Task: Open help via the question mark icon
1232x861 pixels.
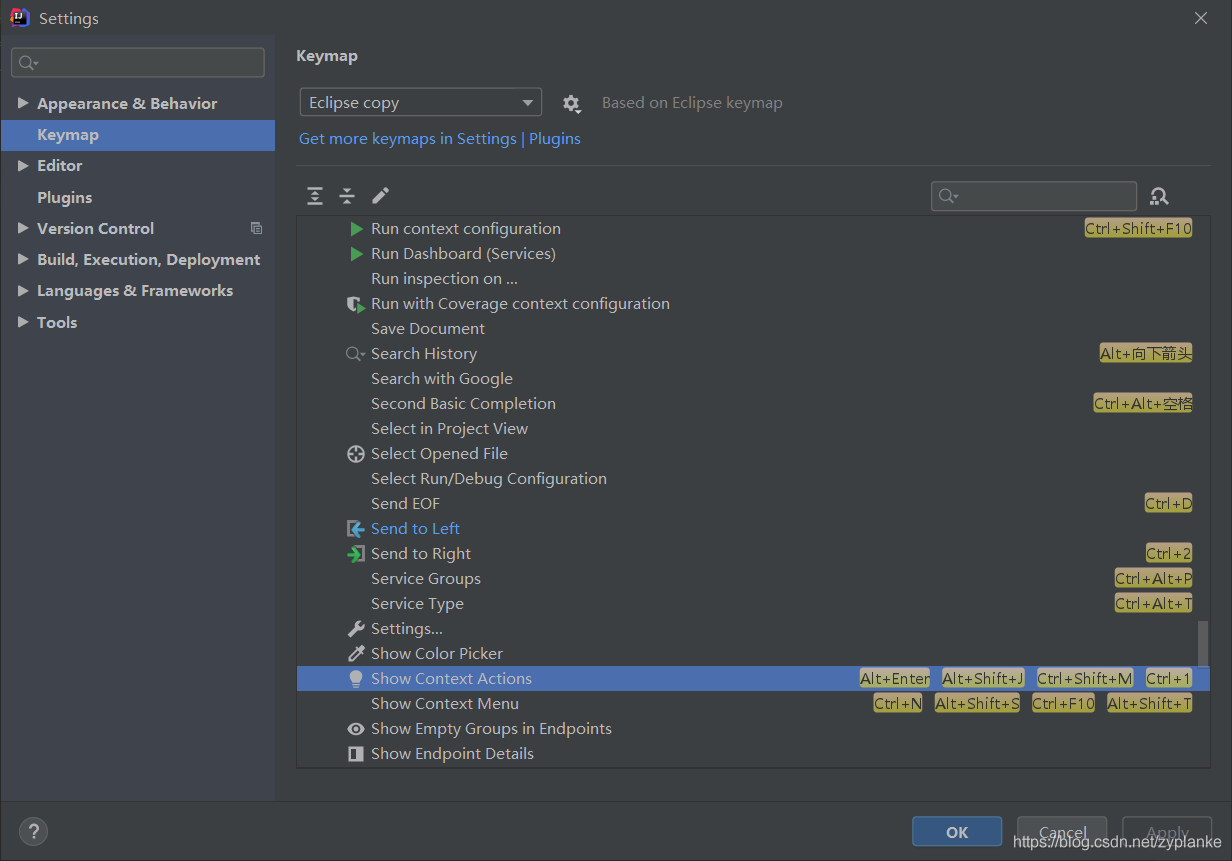Action: [33, 831]
